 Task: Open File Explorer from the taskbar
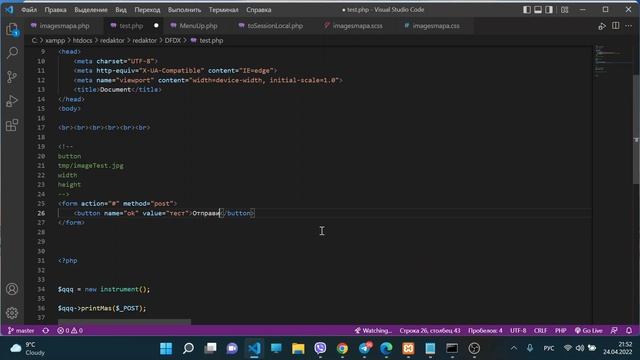click(298, 348)
